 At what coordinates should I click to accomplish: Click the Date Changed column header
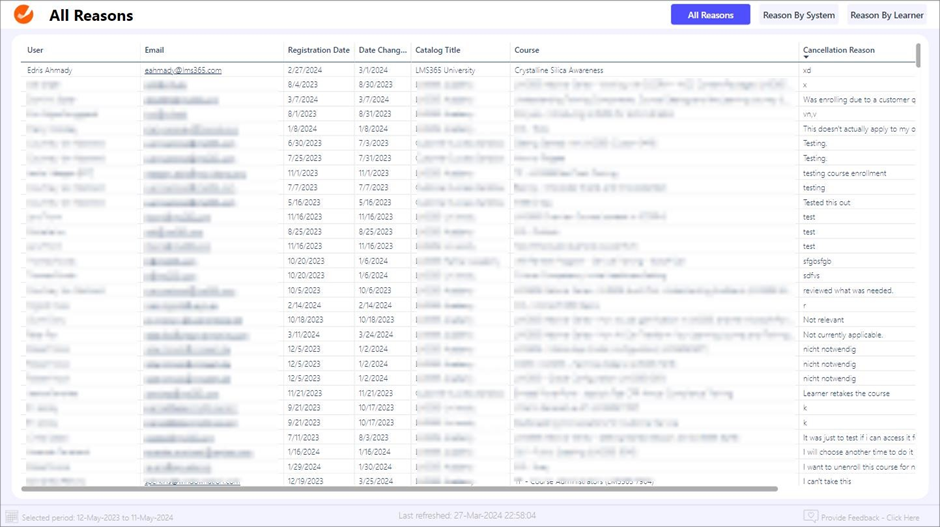[382, 50]
